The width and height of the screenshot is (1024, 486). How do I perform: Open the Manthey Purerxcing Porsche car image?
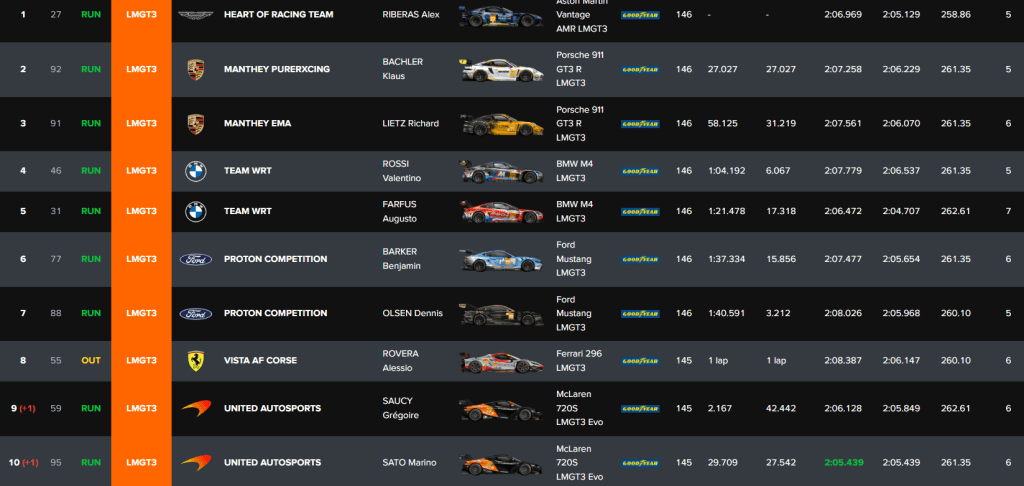(502, 70)
